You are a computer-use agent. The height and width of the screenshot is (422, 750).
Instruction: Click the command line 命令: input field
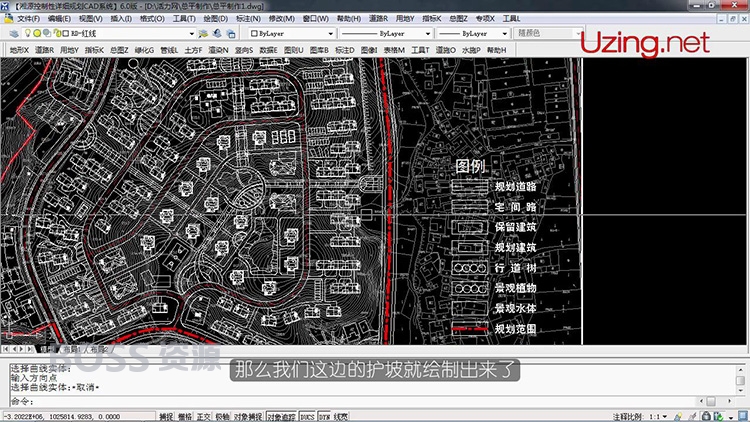pyautogui.click(x=354, y=401)
